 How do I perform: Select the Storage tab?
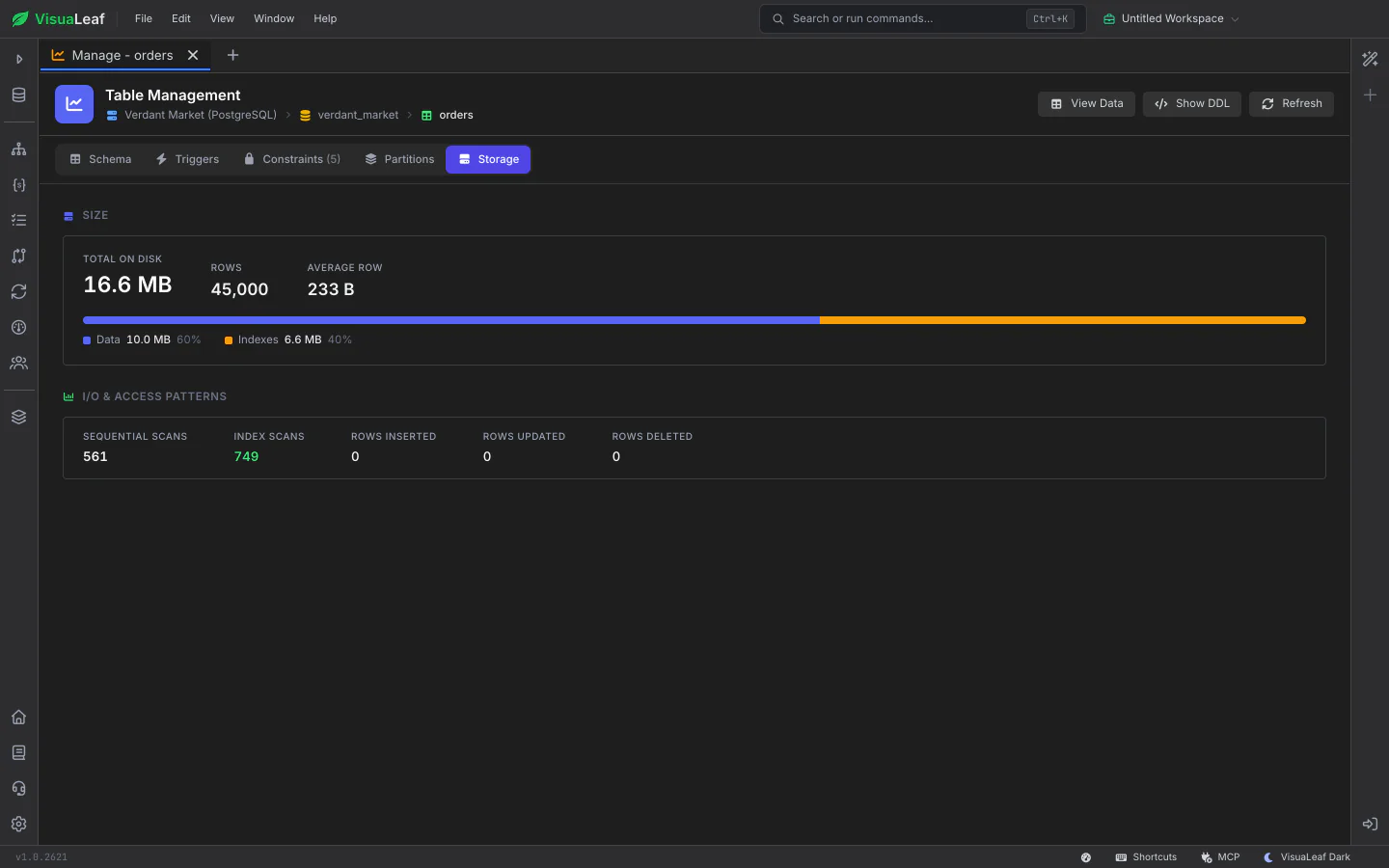pos(488,159)
